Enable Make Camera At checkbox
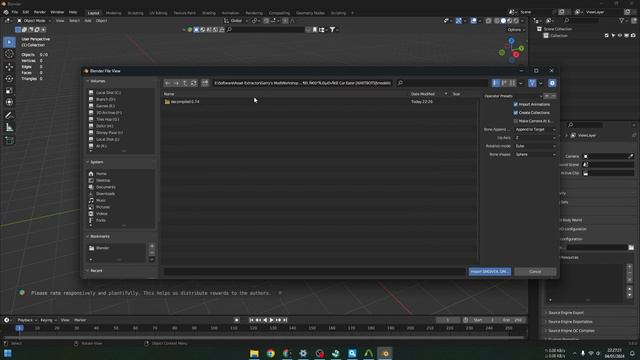 point(516,121)
